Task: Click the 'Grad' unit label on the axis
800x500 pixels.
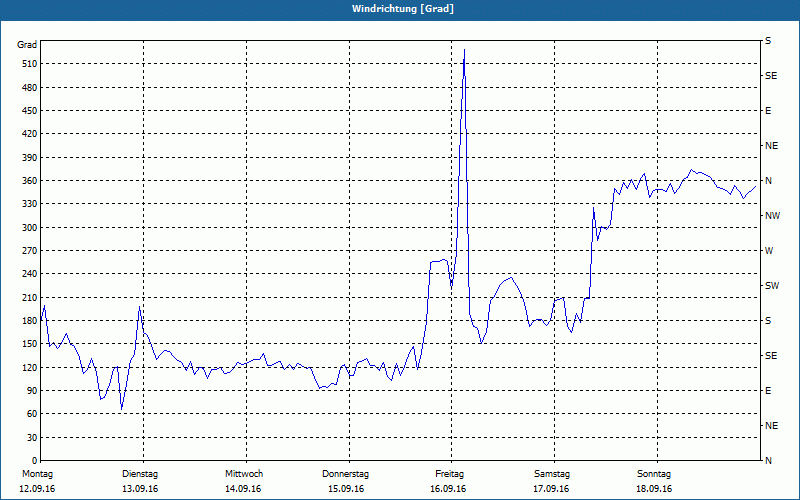Action: [x=27, y=45]
